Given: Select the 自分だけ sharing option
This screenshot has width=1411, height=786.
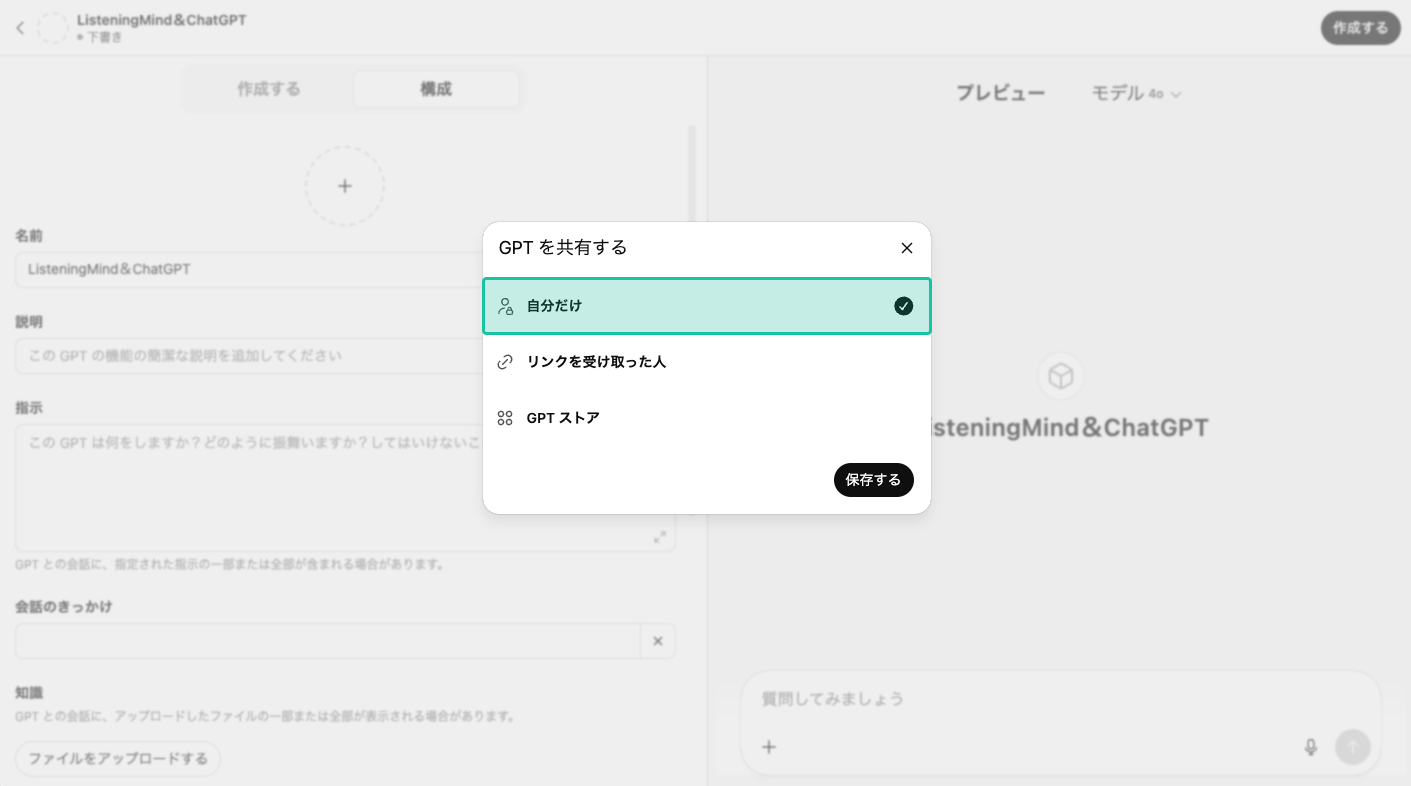Looking at the screenshot, I should 707,306.
